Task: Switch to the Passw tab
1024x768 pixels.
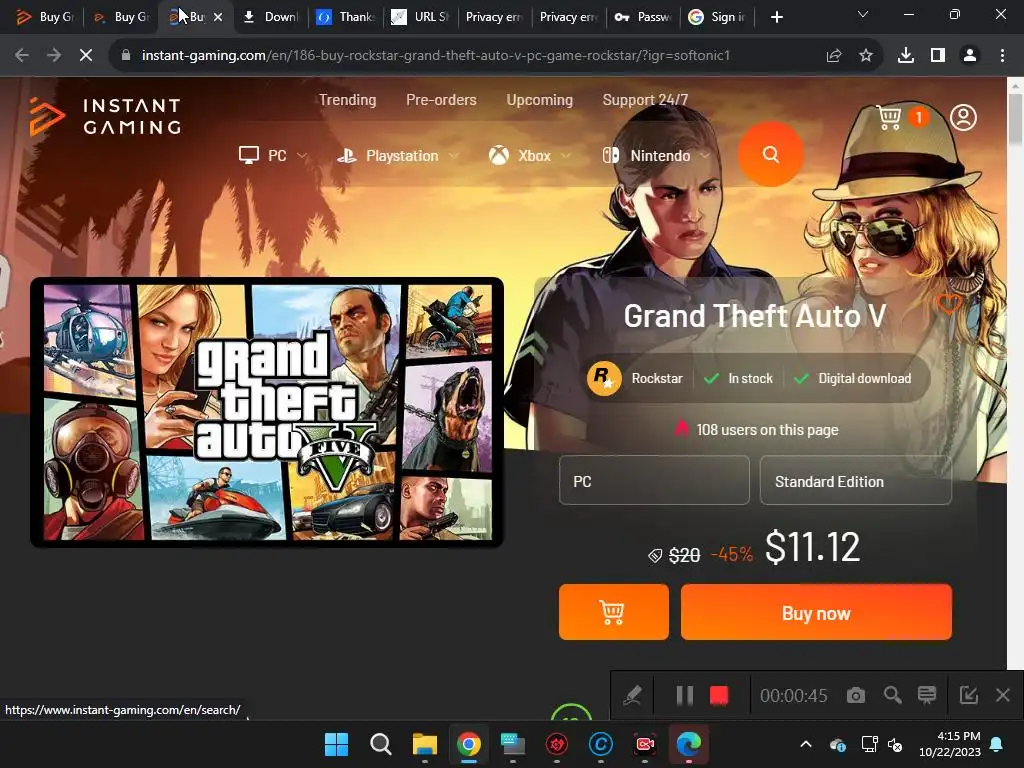Action: click(643, 17)
